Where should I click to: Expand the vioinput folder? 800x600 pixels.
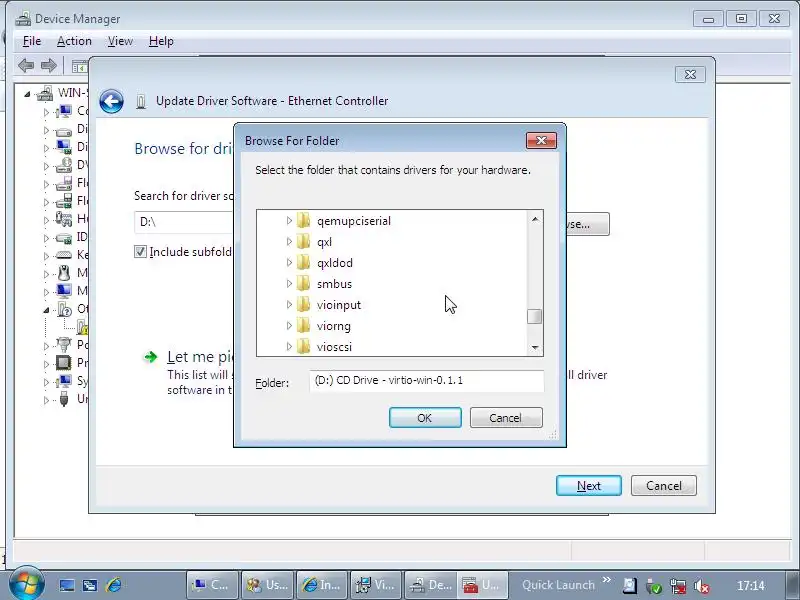pyautogui.click(x=289, y=304)
